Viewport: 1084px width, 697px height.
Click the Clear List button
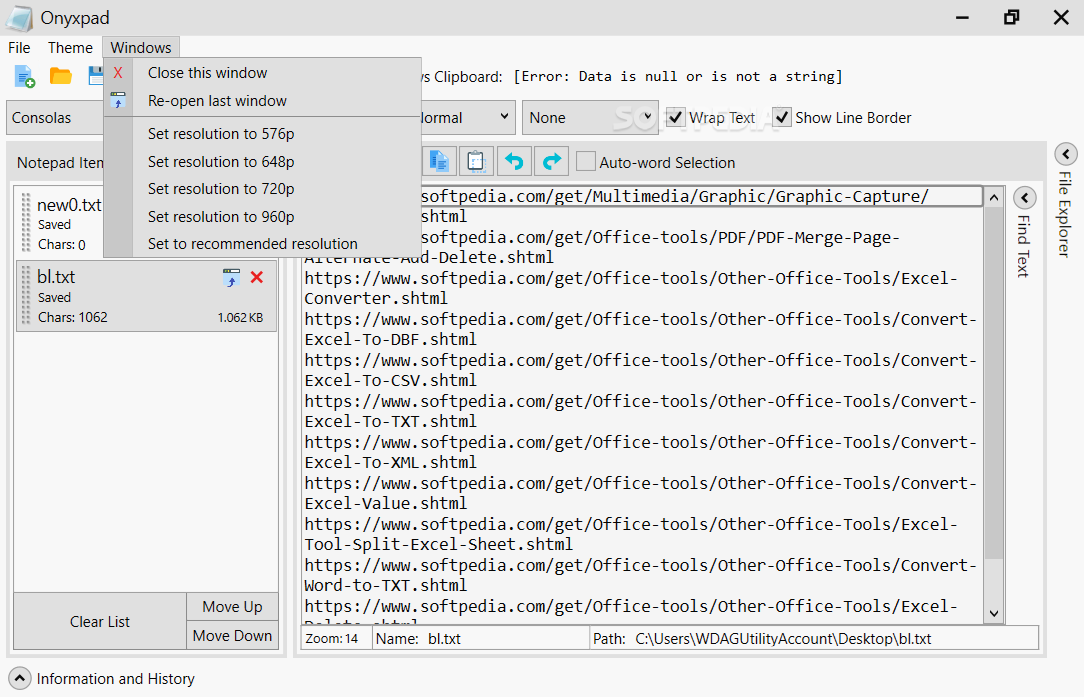100,622
